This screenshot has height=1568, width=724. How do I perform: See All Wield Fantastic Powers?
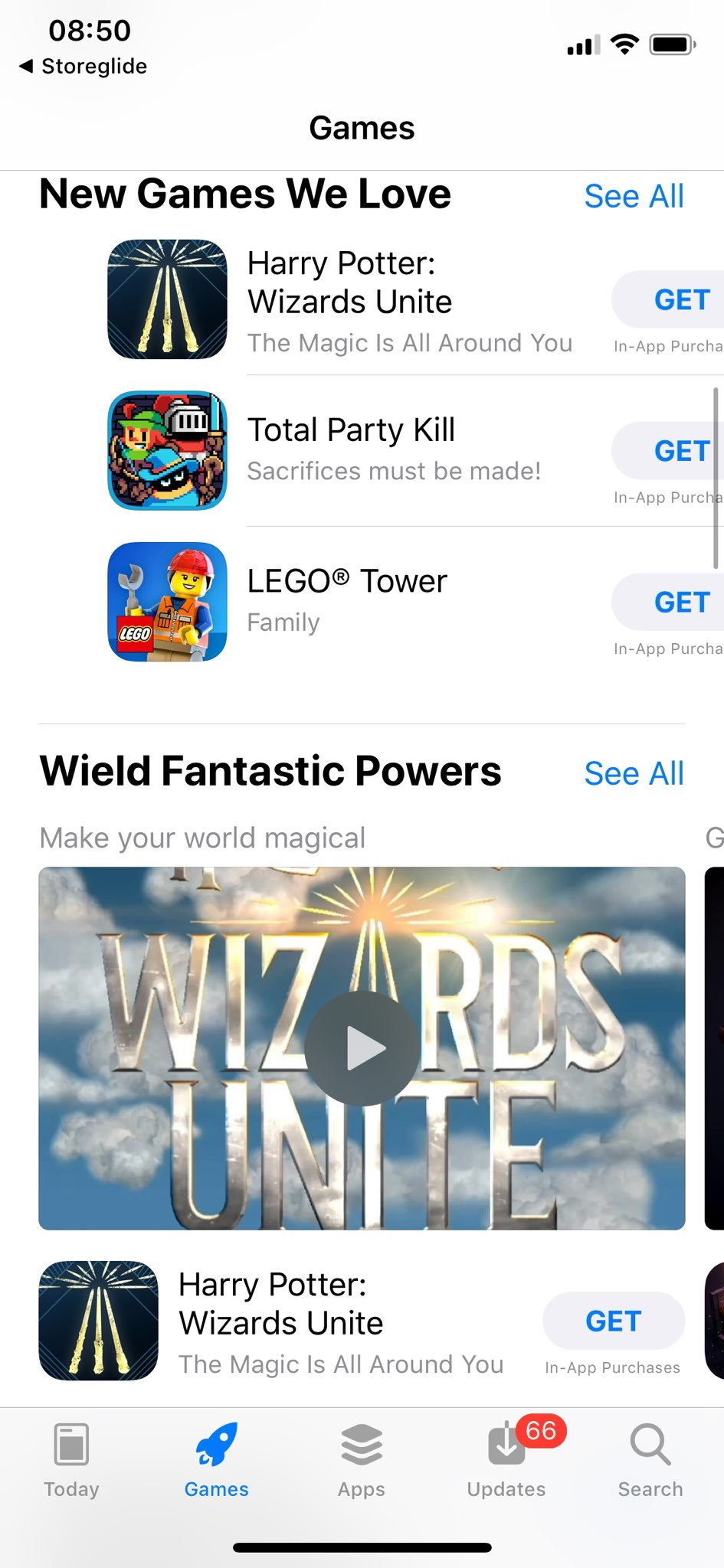click(x=634, y=774)
